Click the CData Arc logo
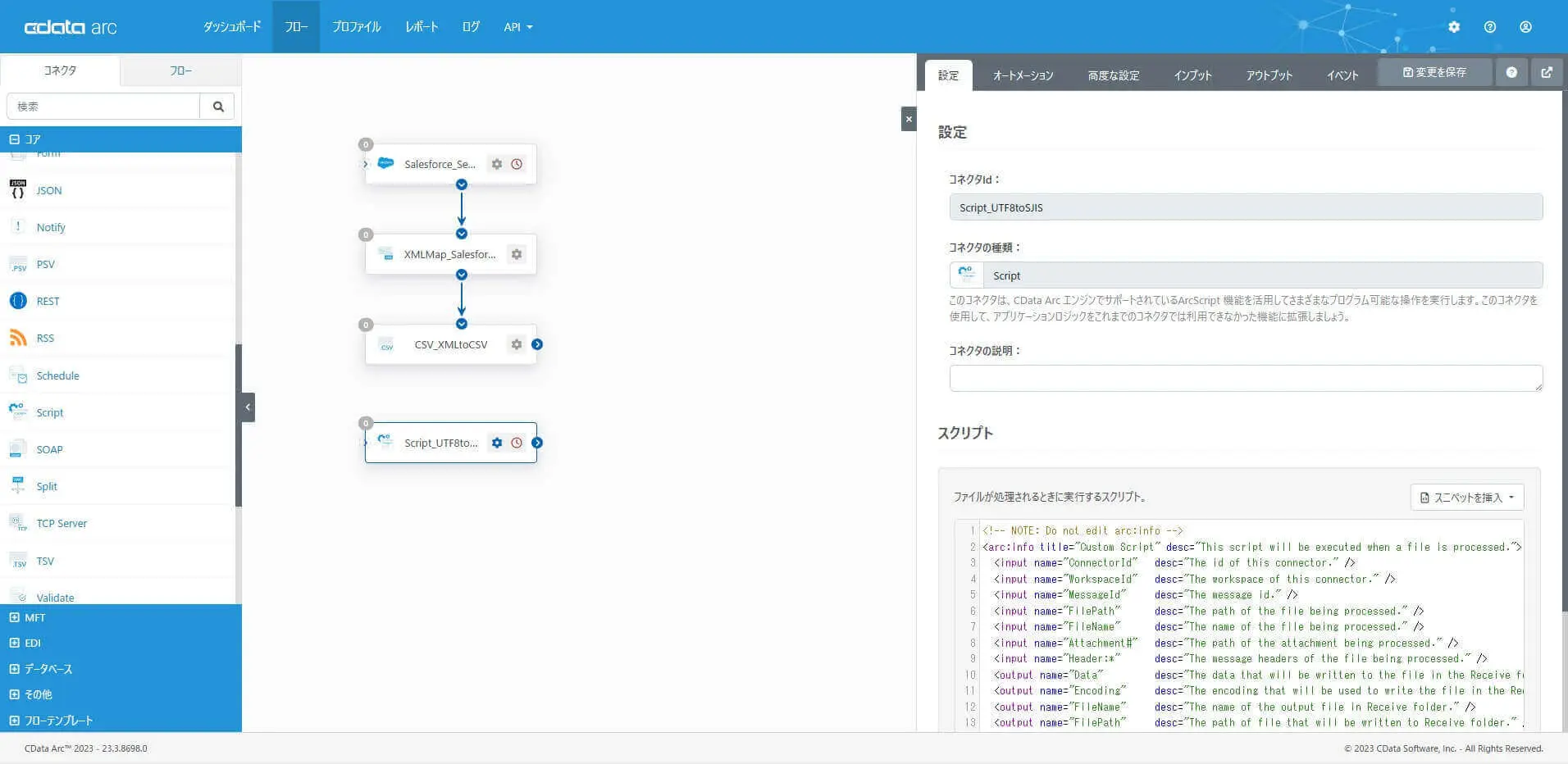Image resolution: width=1568 pixels, height=764 pixels. click(71, 27)
